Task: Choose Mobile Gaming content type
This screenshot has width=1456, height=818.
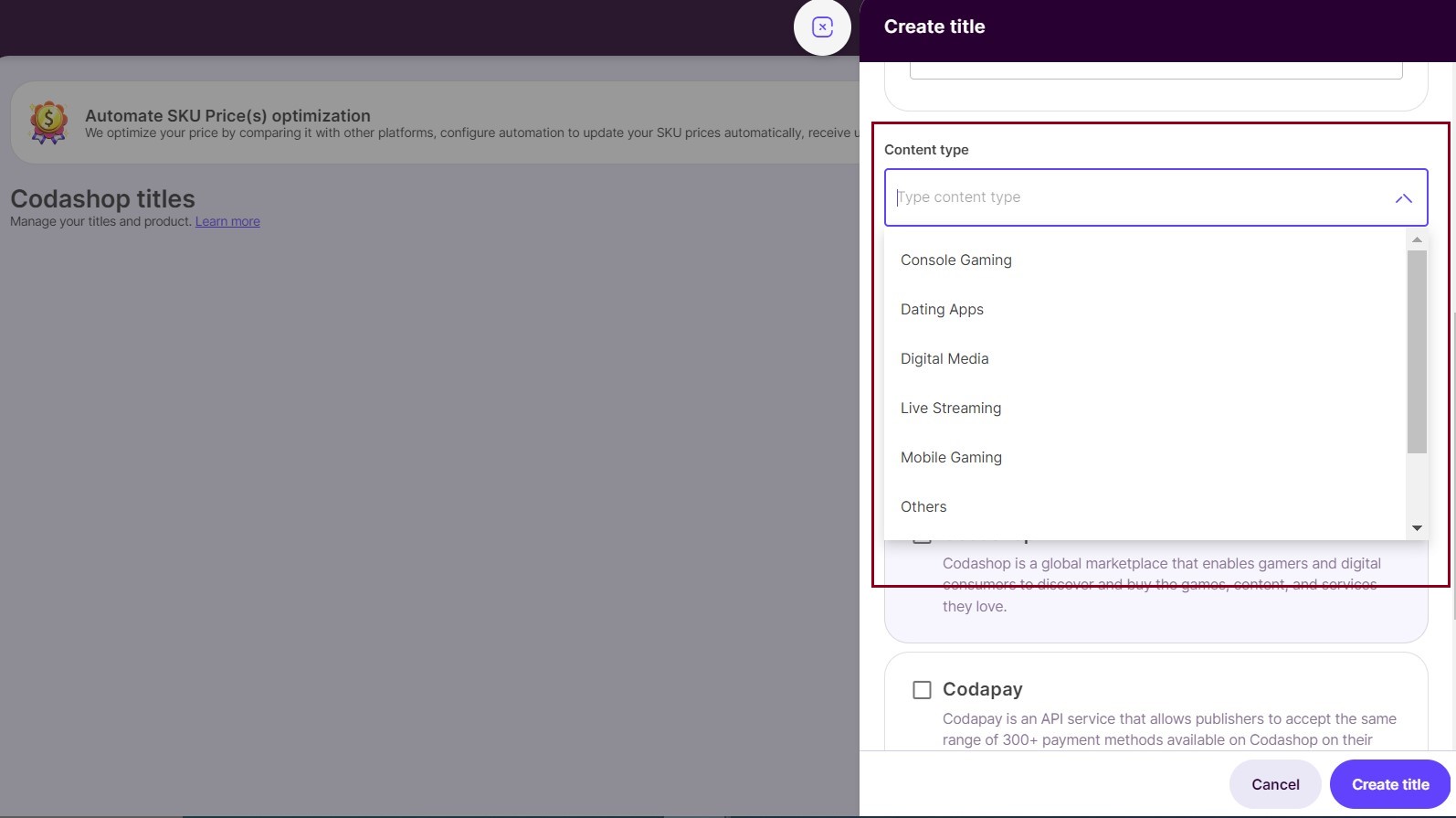Action: [x=1145, y=458]
